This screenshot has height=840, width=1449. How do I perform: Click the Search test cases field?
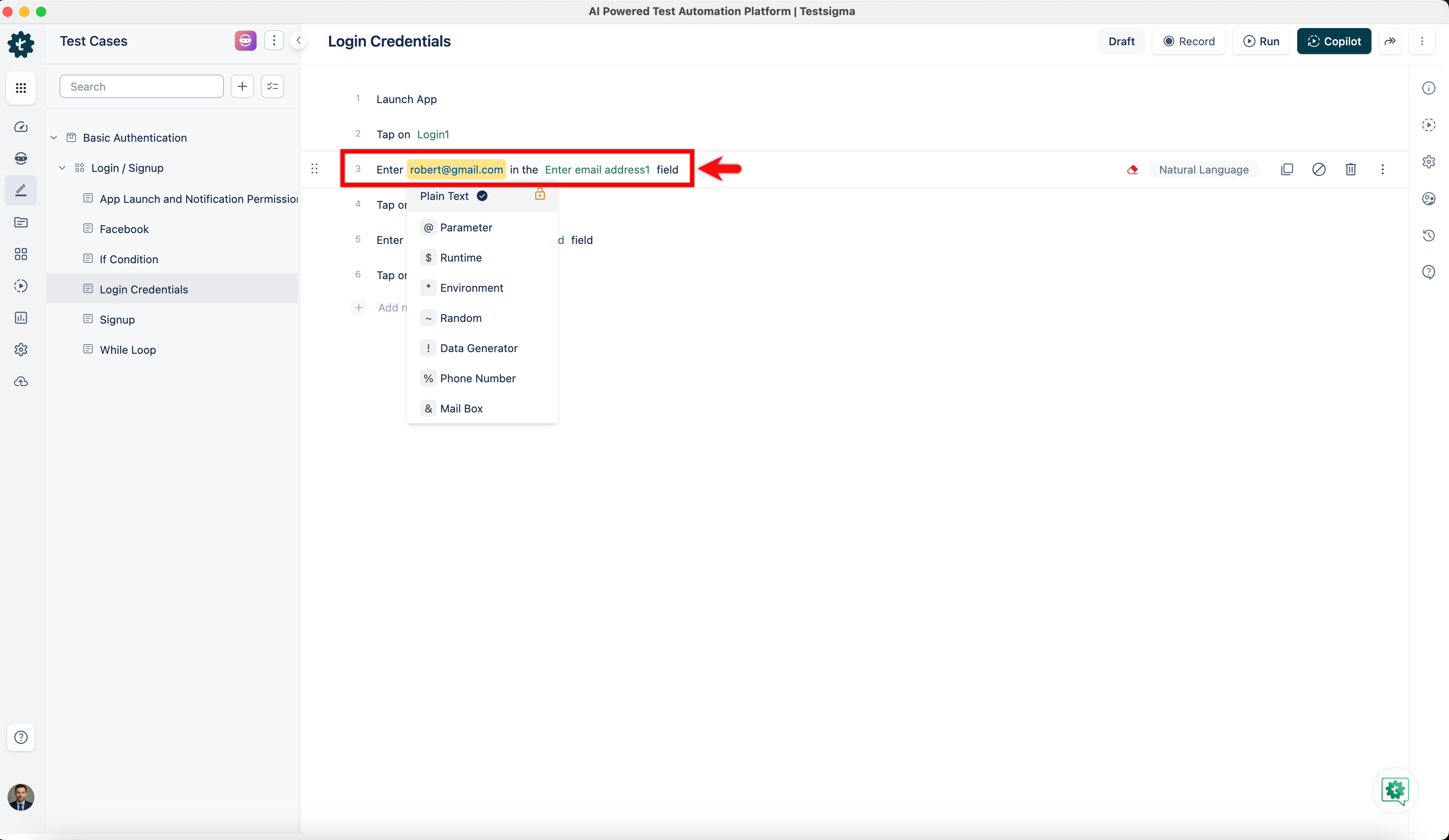point(141,86)
